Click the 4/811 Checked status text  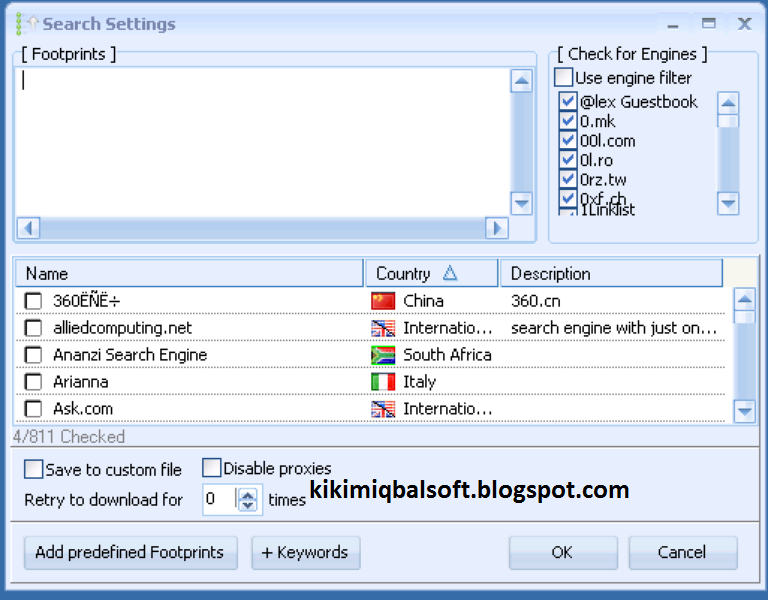coord(69,436)
